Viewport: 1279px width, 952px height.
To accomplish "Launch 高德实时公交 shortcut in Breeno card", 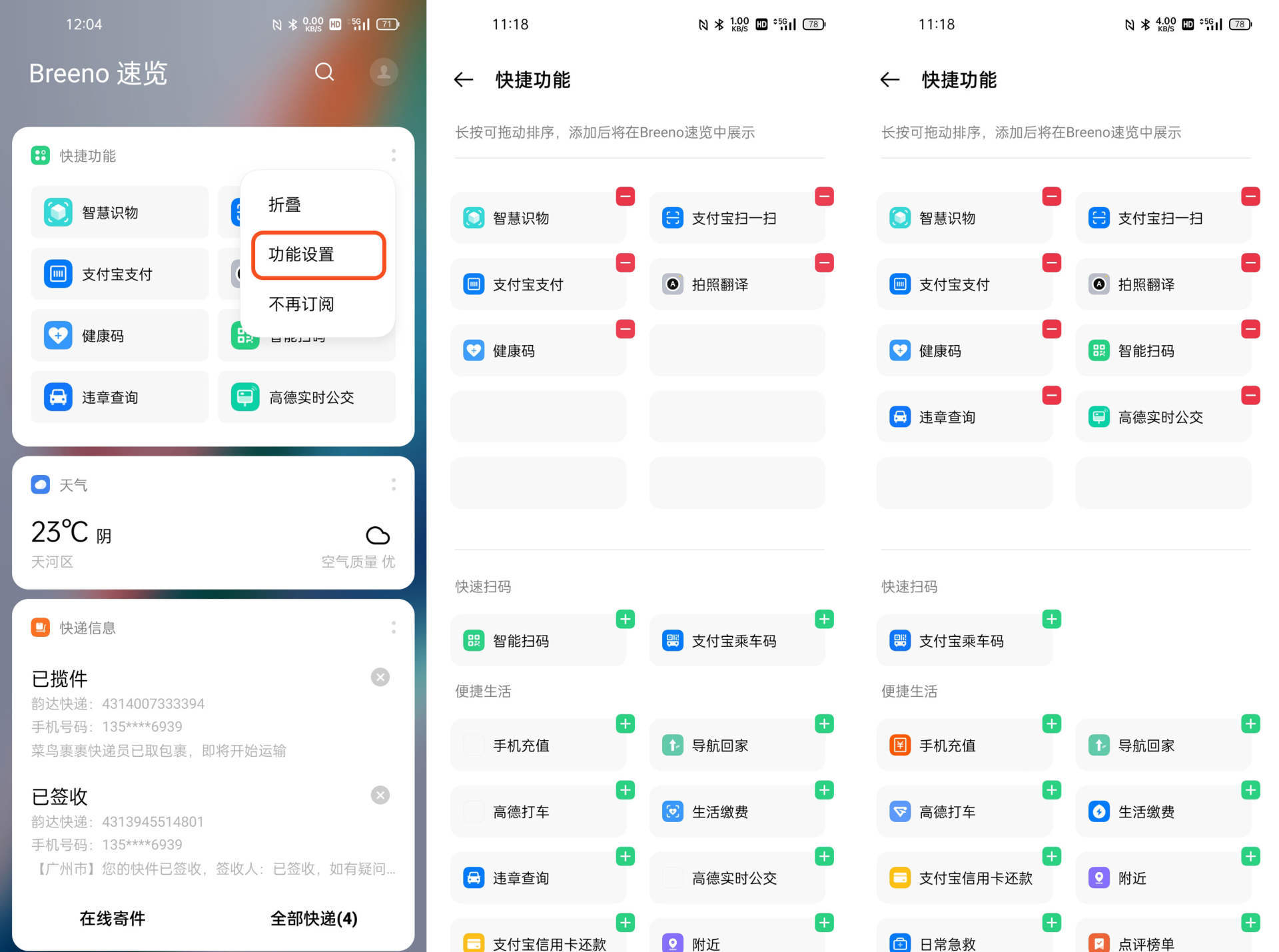I will point(307,397).
